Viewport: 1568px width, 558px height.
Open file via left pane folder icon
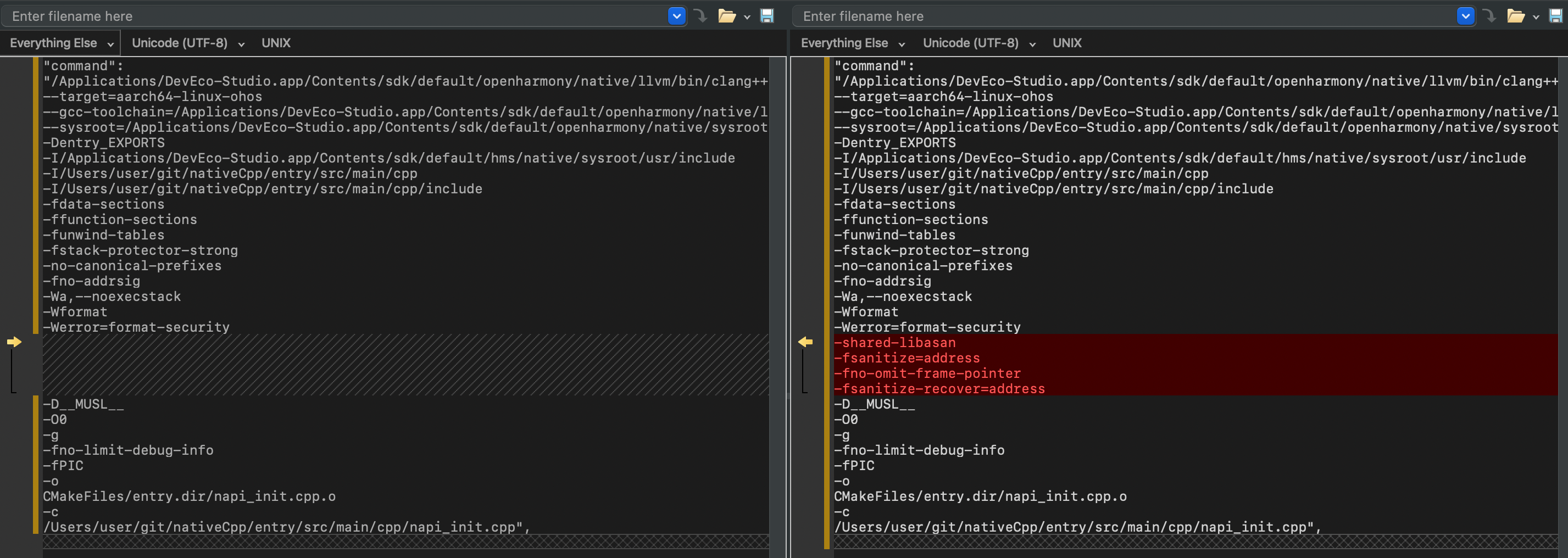pyautogui.click(x=726, y=16)
